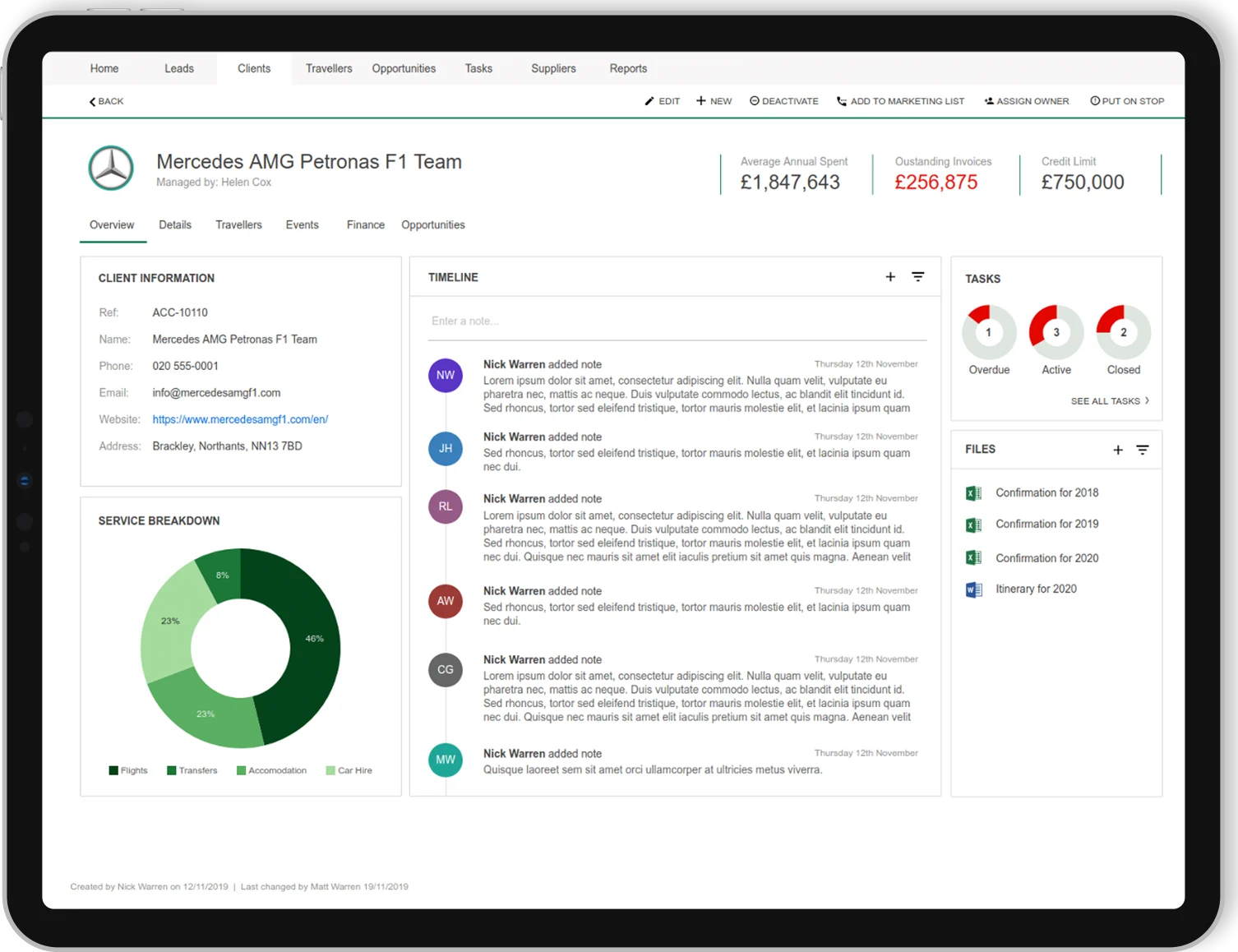Open the Timeline filter icon
Viewport: 1238px width, 952px height.
tap(918, 277)
